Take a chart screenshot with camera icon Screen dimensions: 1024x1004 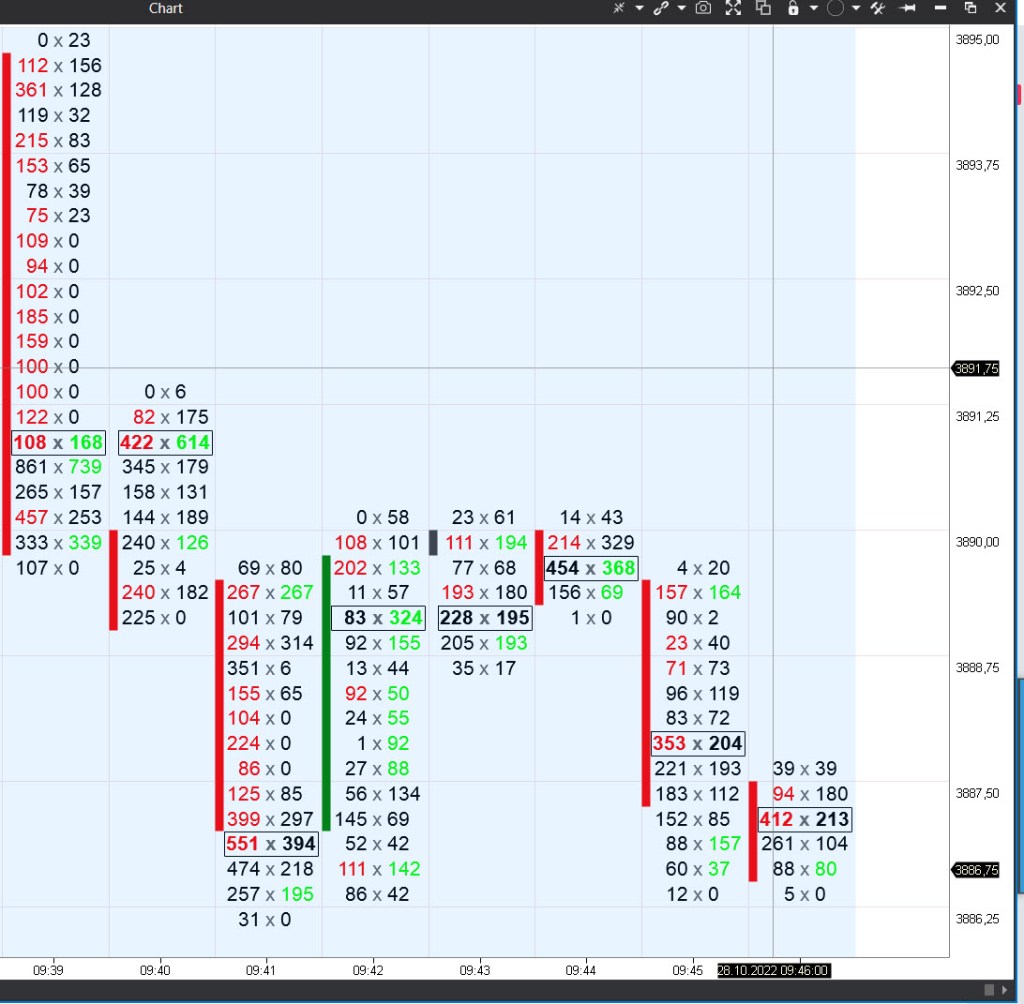click(703, 8)
